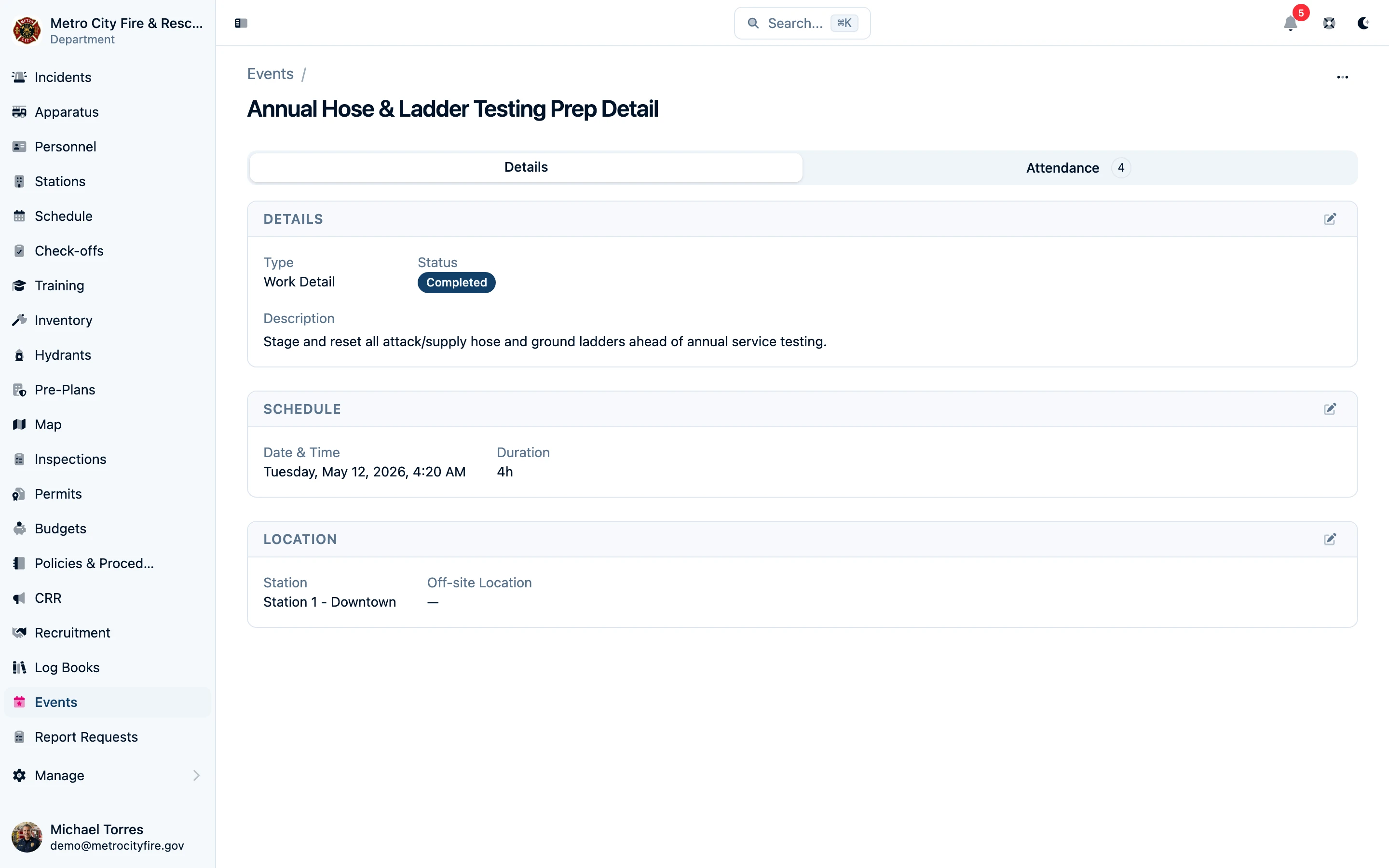The width and height of the screenshot is (1389, 868).
Task: Select the CRR megaphone icon
Action: 19,598
